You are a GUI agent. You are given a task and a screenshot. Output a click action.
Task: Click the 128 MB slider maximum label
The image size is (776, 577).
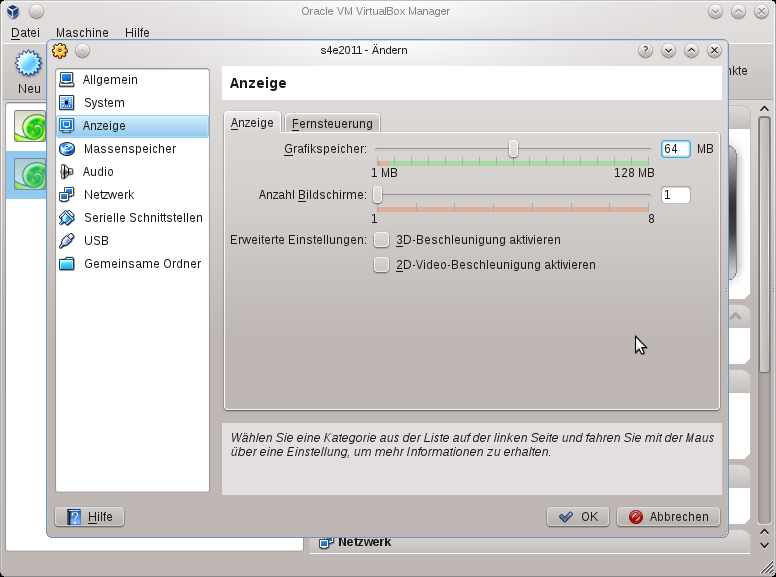(634, 173)
